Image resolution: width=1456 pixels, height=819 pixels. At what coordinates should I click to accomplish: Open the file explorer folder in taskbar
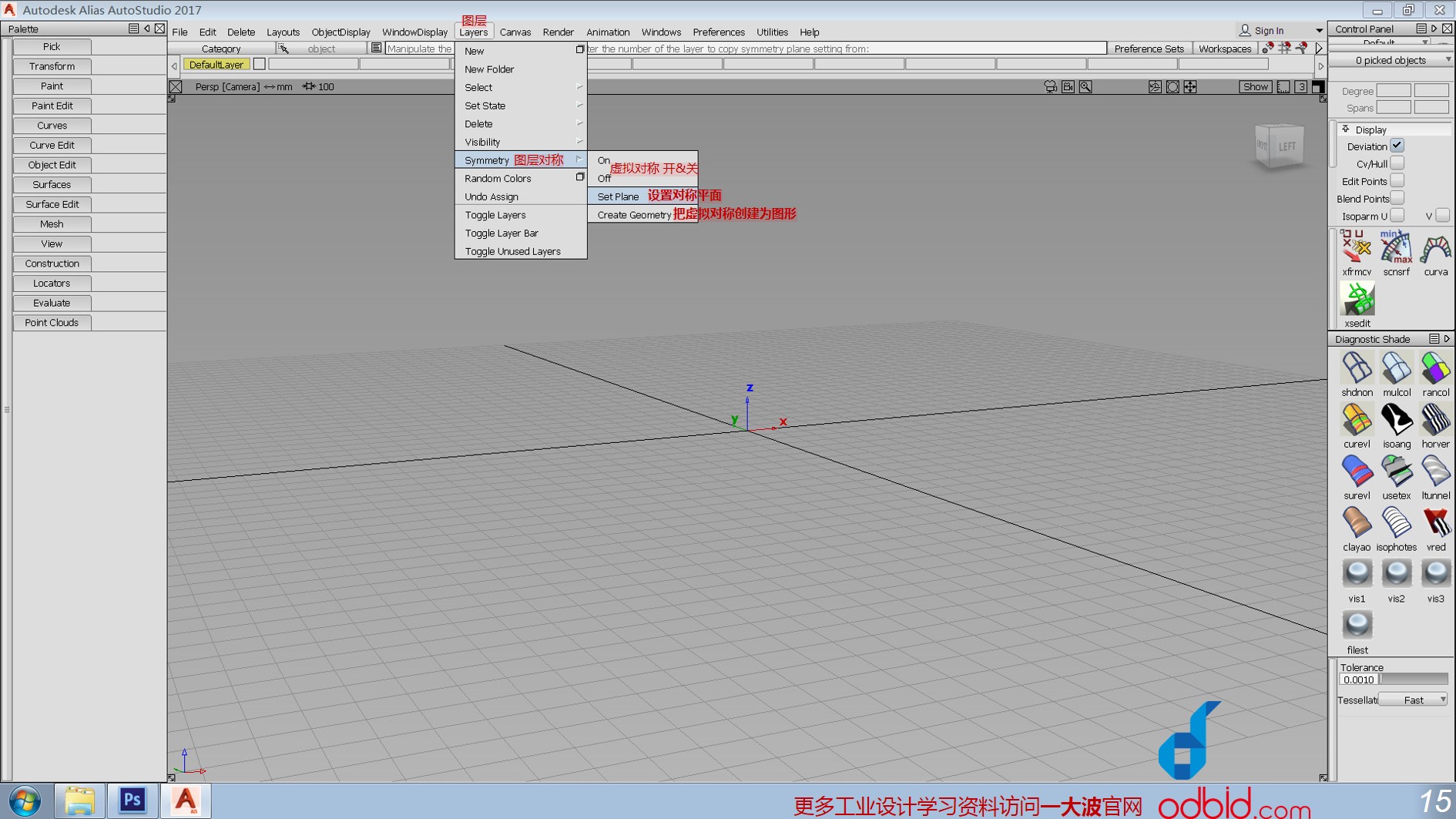coord(79,801)
